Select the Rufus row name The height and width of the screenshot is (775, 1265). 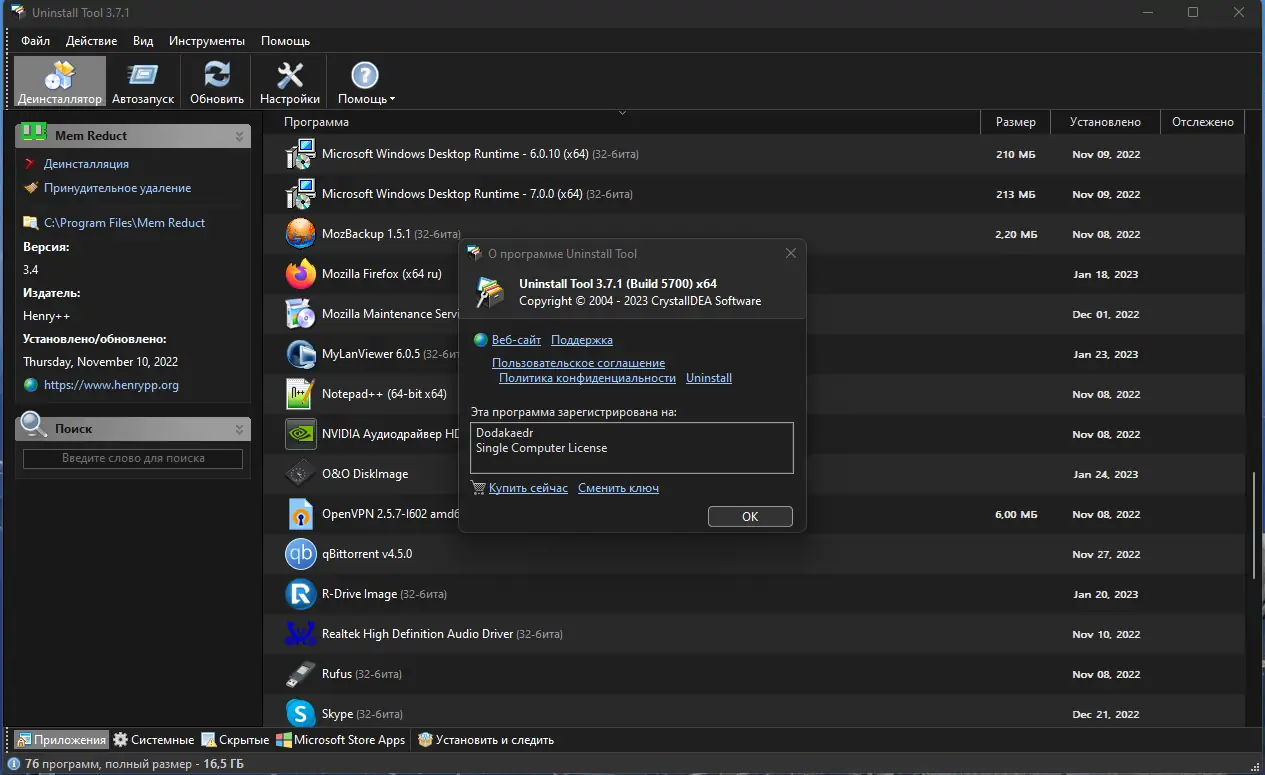(x=337, y=674)
